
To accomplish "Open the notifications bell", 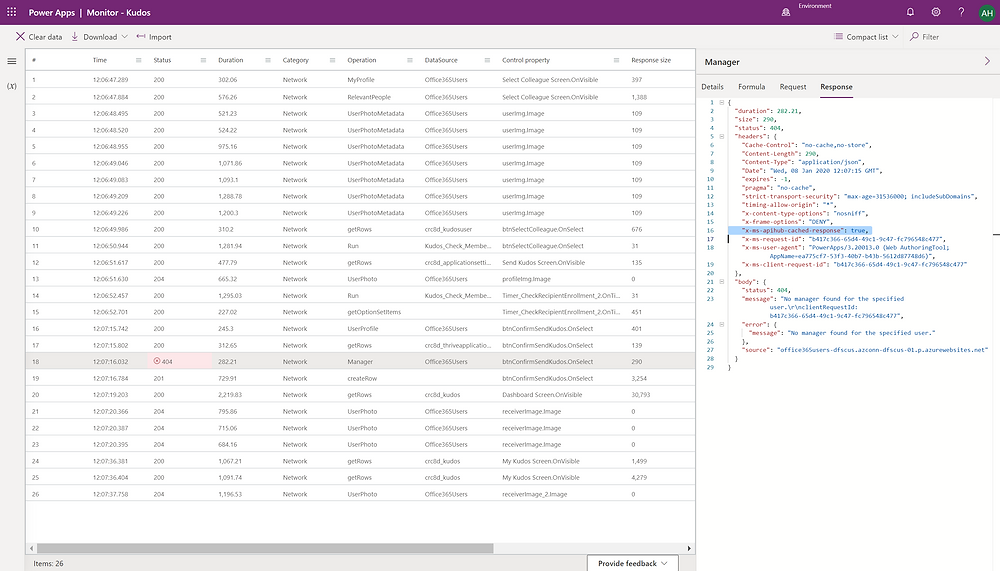I will (910, 12).
